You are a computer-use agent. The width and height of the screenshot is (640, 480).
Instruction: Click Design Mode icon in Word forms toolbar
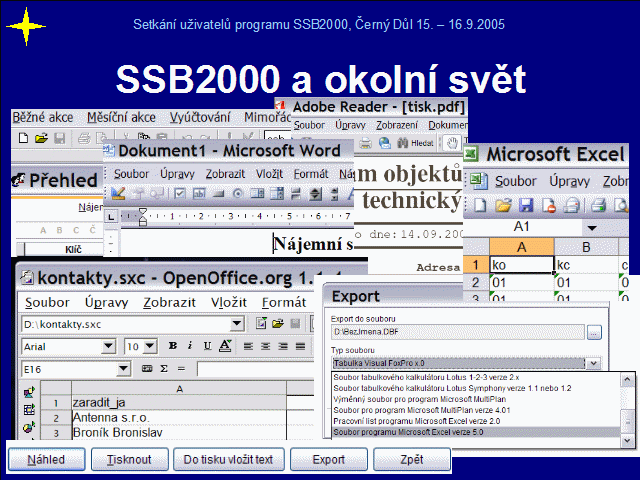118,193
